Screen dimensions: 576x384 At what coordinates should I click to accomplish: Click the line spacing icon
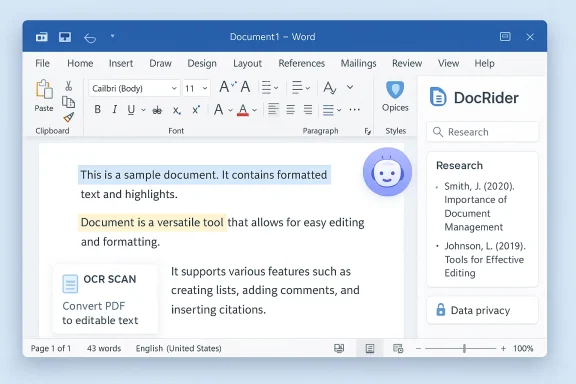click(328, 110)
